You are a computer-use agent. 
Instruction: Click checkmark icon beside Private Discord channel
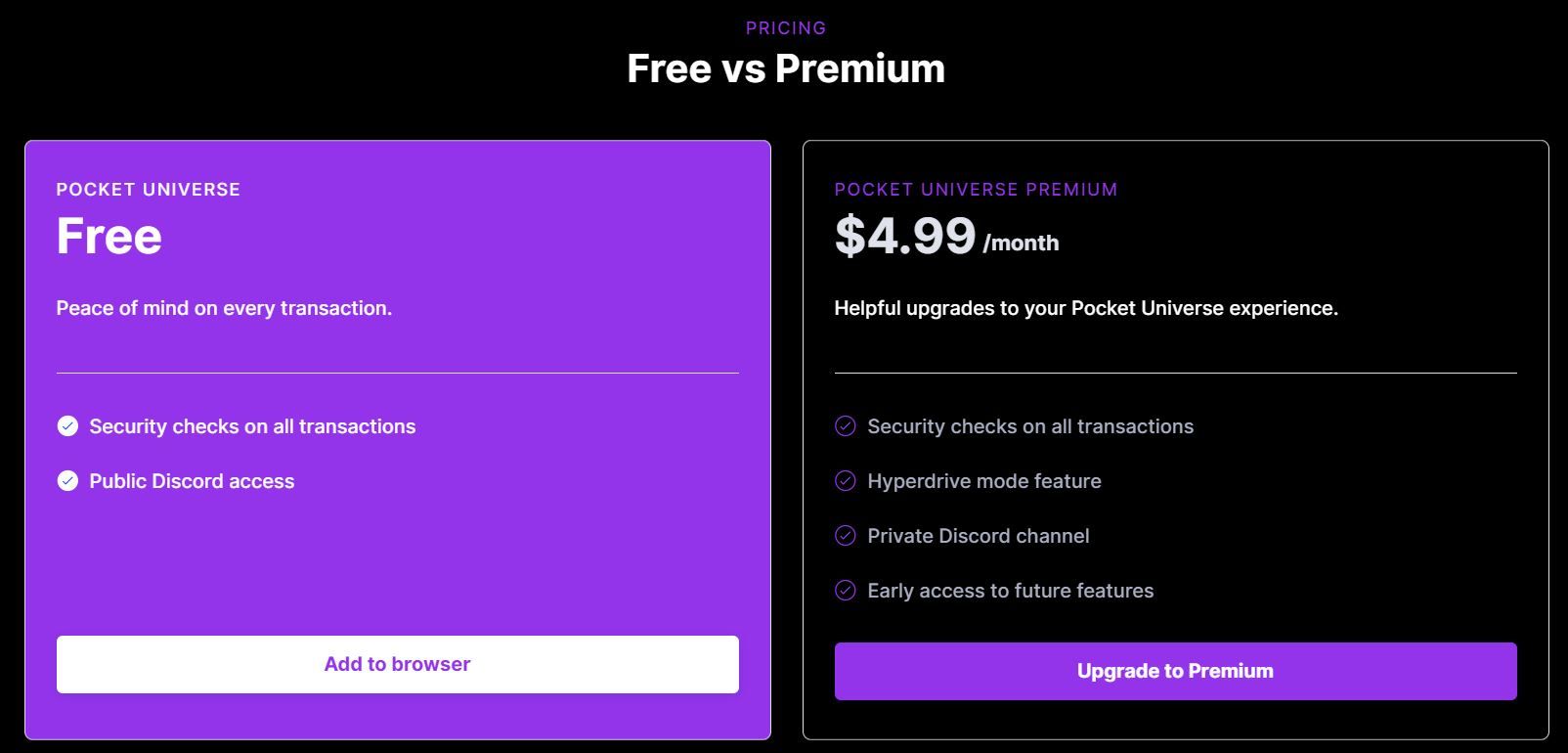click(846, 536)
